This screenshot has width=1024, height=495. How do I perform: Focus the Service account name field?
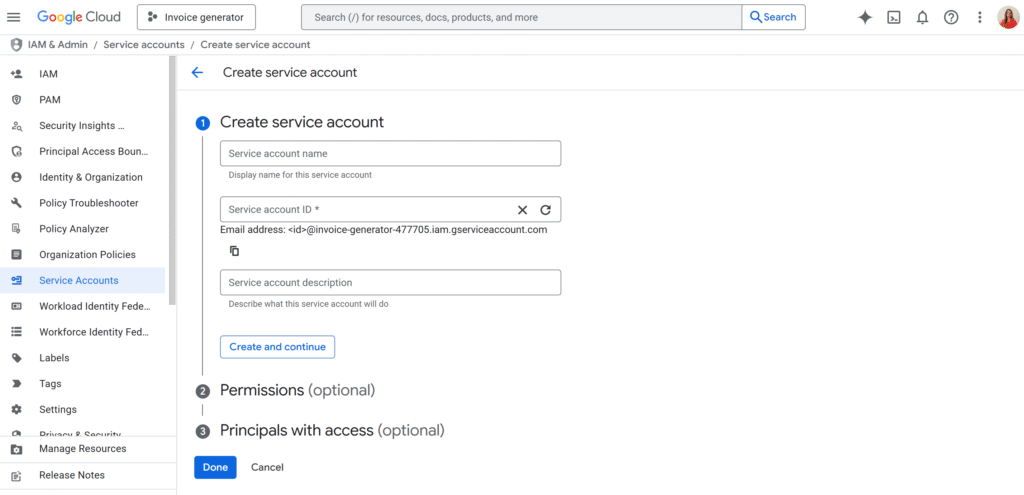pyautogui.click(x=390, y=154)
